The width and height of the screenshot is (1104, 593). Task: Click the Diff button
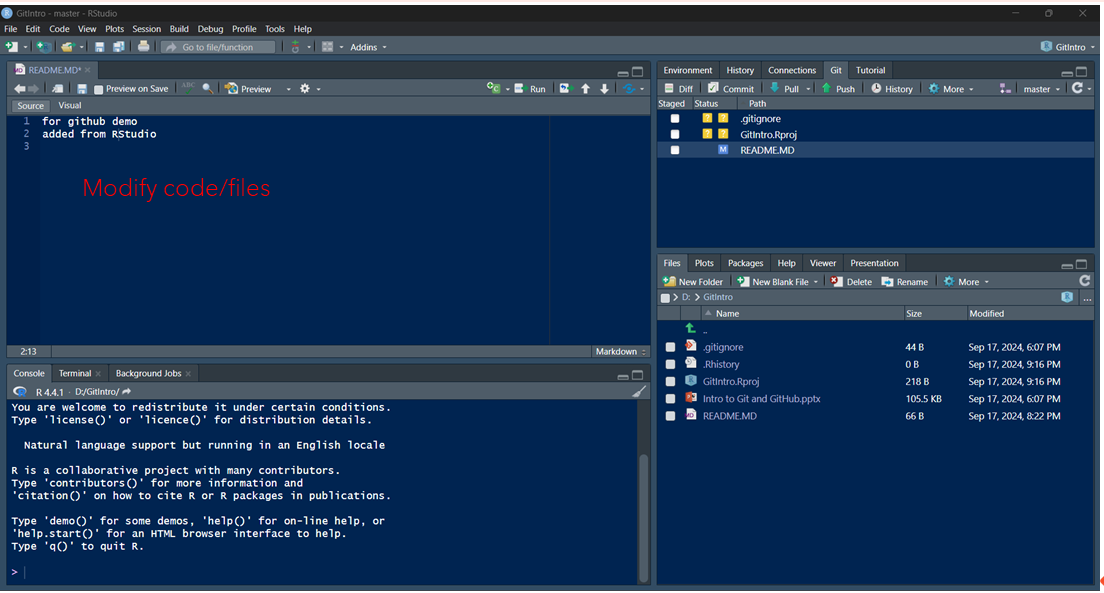coord(679,89)
